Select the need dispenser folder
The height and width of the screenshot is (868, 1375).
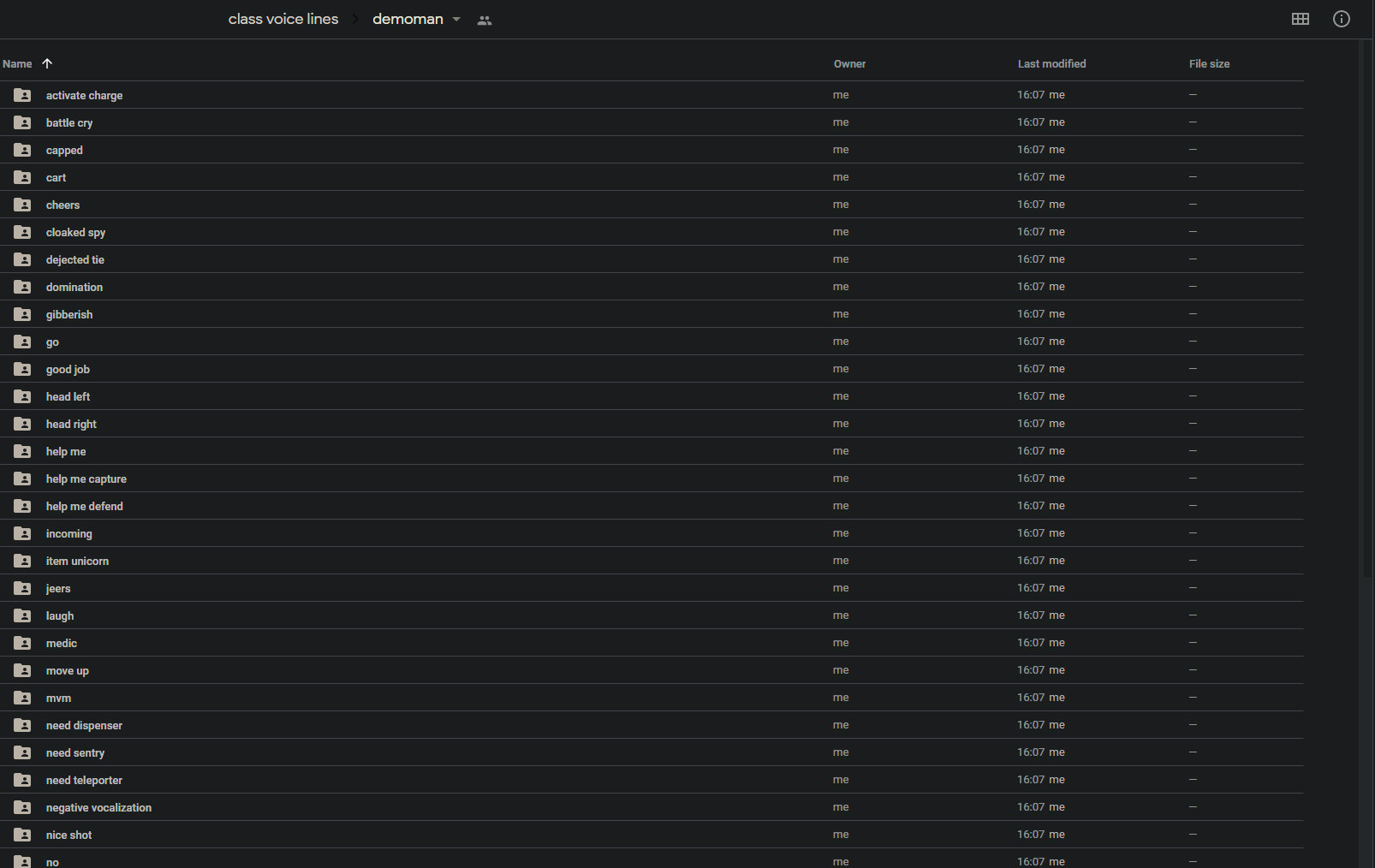click(x=84, y=725)
